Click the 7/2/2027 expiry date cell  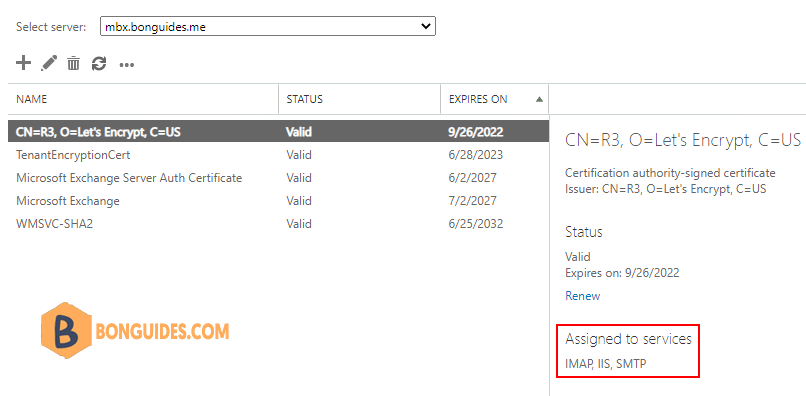pos(473,201)
